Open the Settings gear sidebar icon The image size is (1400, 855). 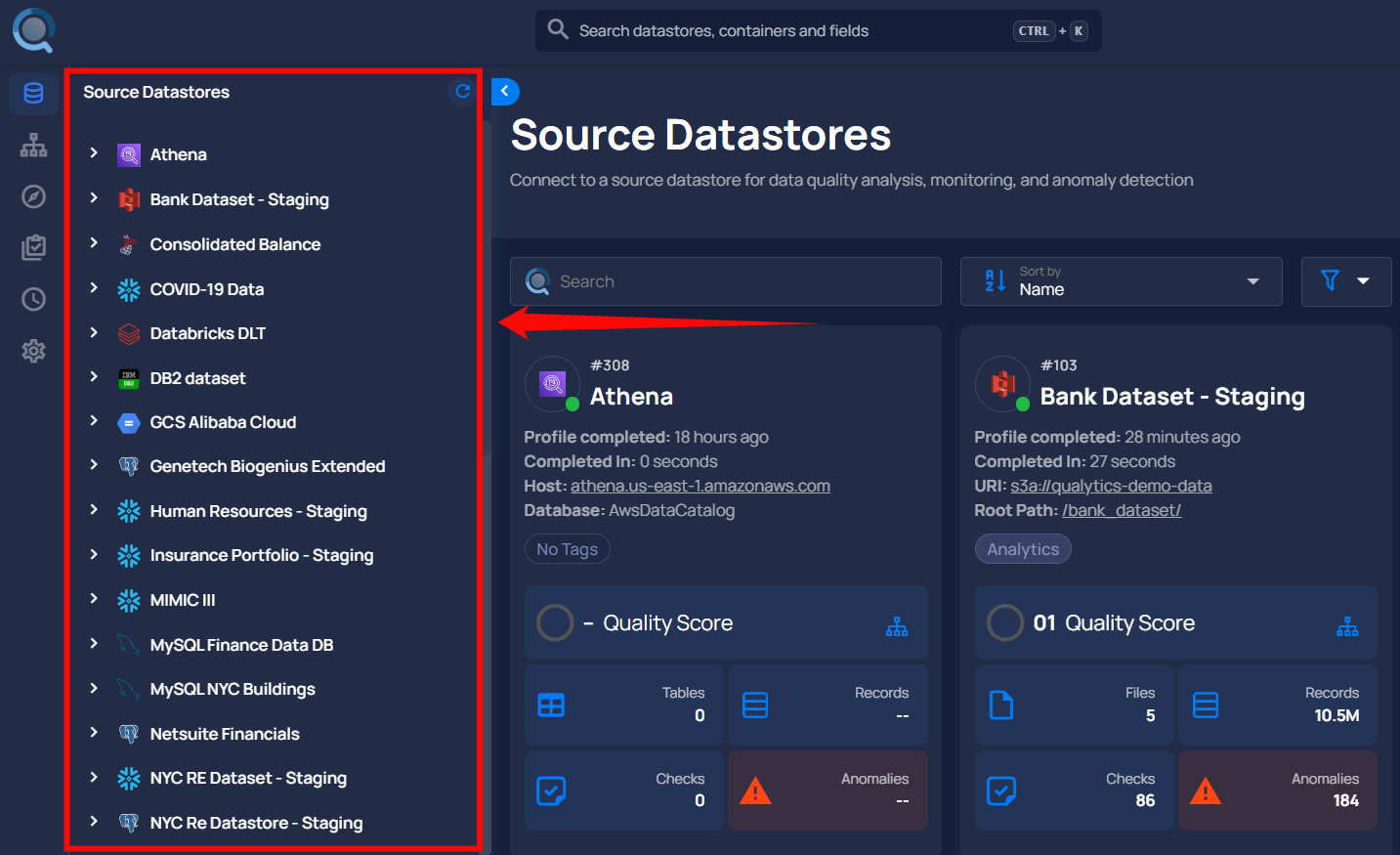tap(33, 351)
